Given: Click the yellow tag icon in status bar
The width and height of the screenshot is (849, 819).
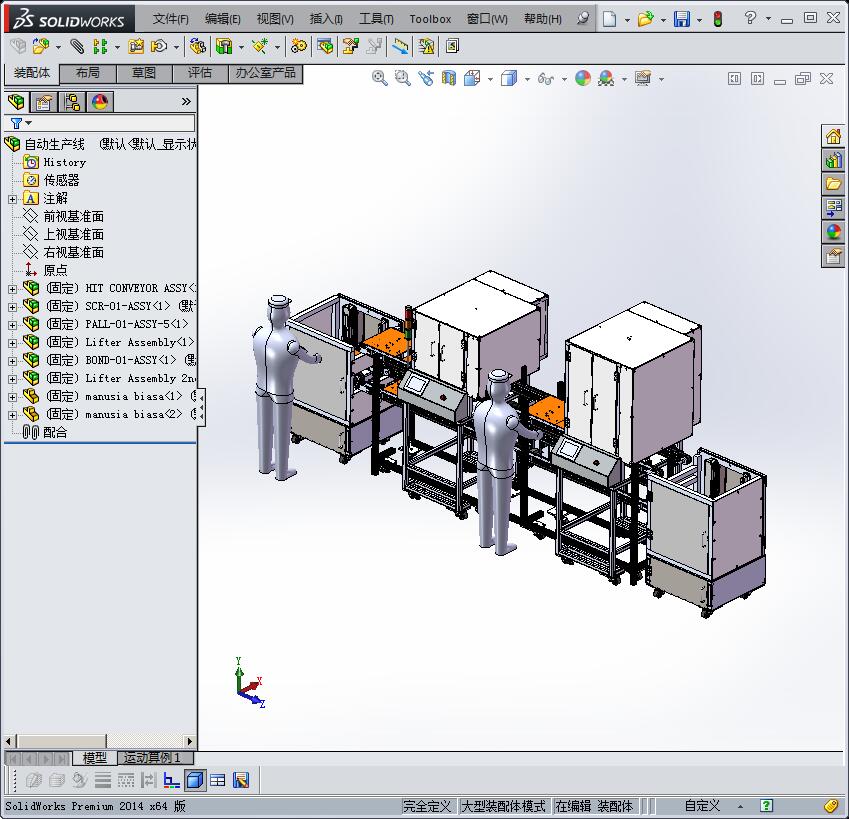Looking at the screenshot, I should [x=831, y=806].
